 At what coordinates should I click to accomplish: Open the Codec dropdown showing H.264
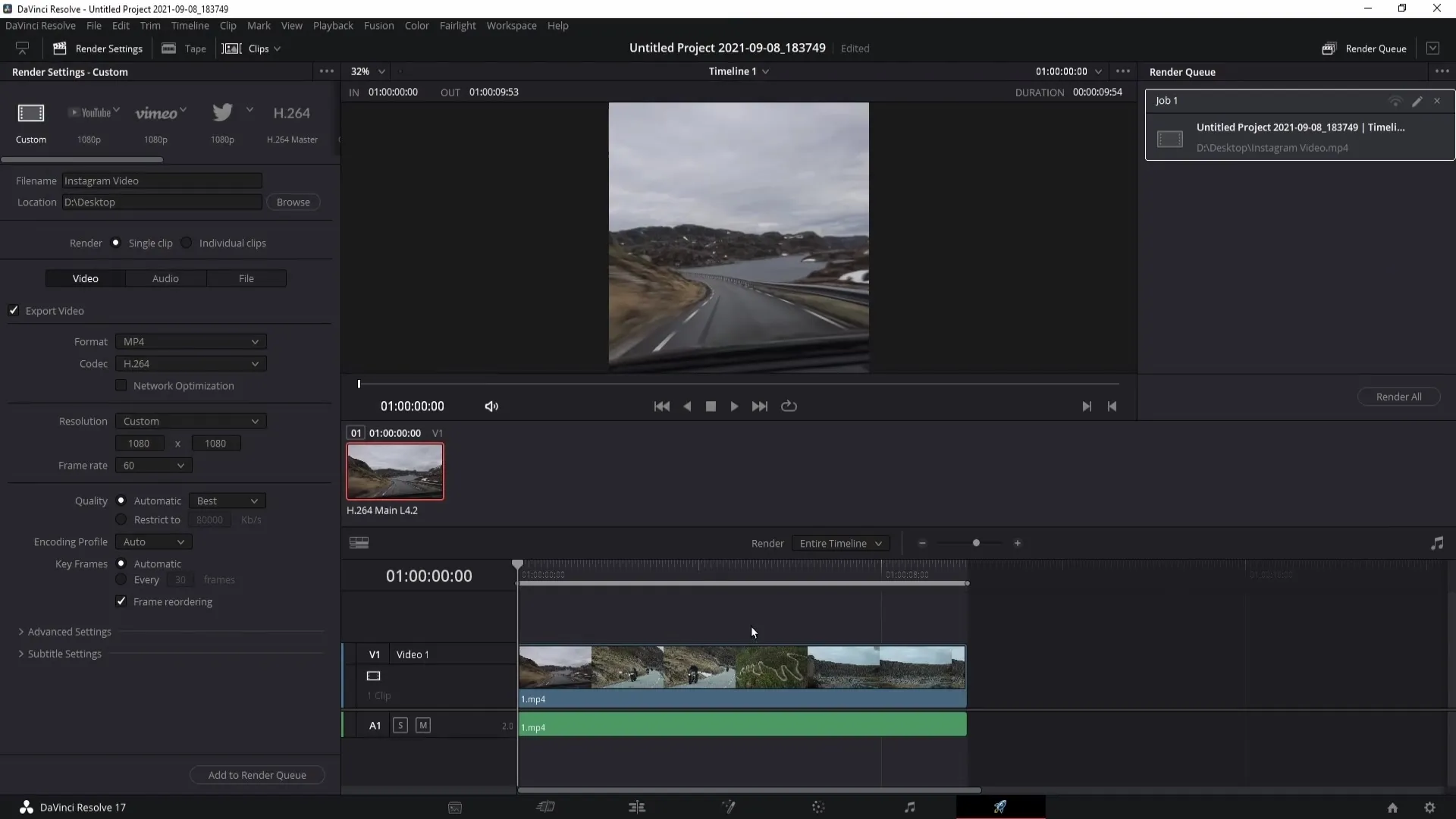coord(191,364)
